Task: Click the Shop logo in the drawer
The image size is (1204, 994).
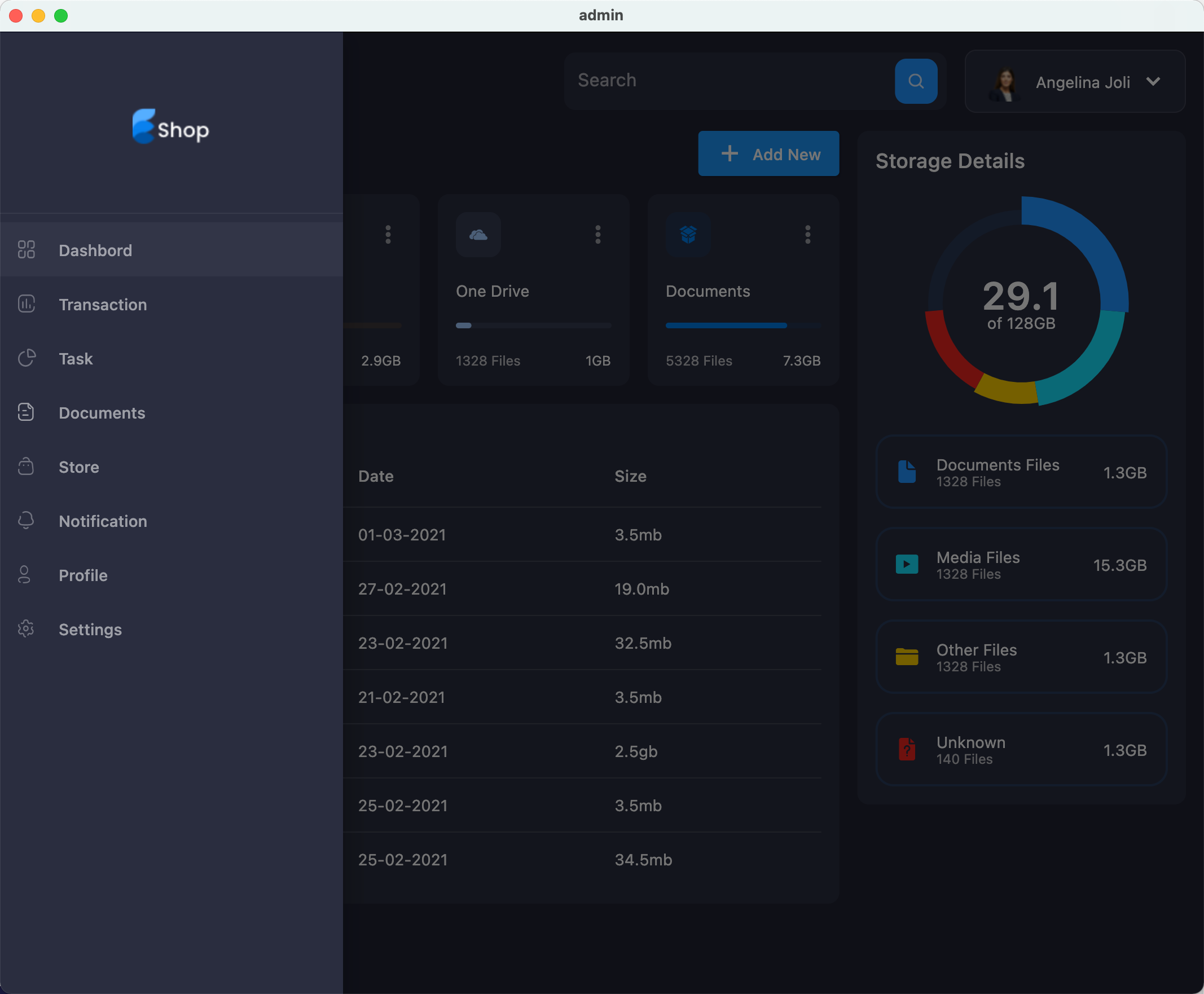Action: click(x=170, y=126)
